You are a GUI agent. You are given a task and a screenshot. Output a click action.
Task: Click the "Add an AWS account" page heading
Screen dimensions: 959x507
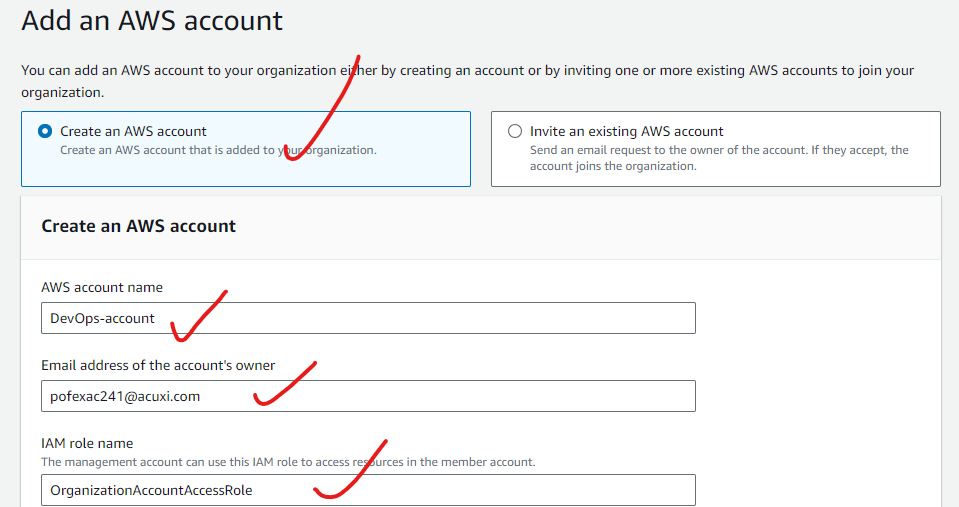[152, 20]
